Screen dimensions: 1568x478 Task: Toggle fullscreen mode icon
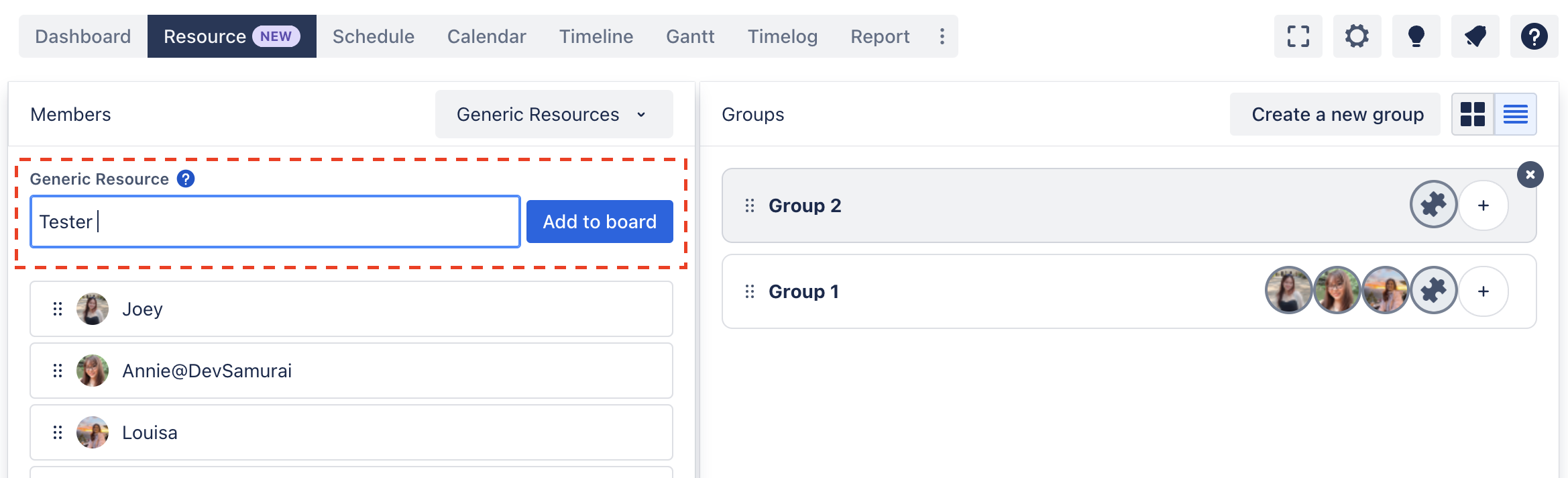click(x=1298, y=36)
